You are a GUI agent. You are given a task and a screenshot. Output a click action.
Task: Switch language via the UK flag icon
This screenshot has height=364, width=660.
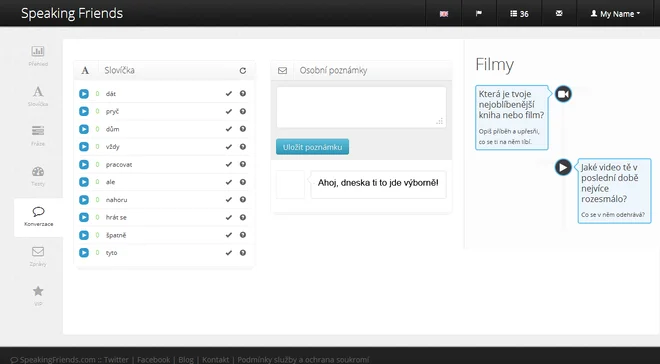(444, 13)
